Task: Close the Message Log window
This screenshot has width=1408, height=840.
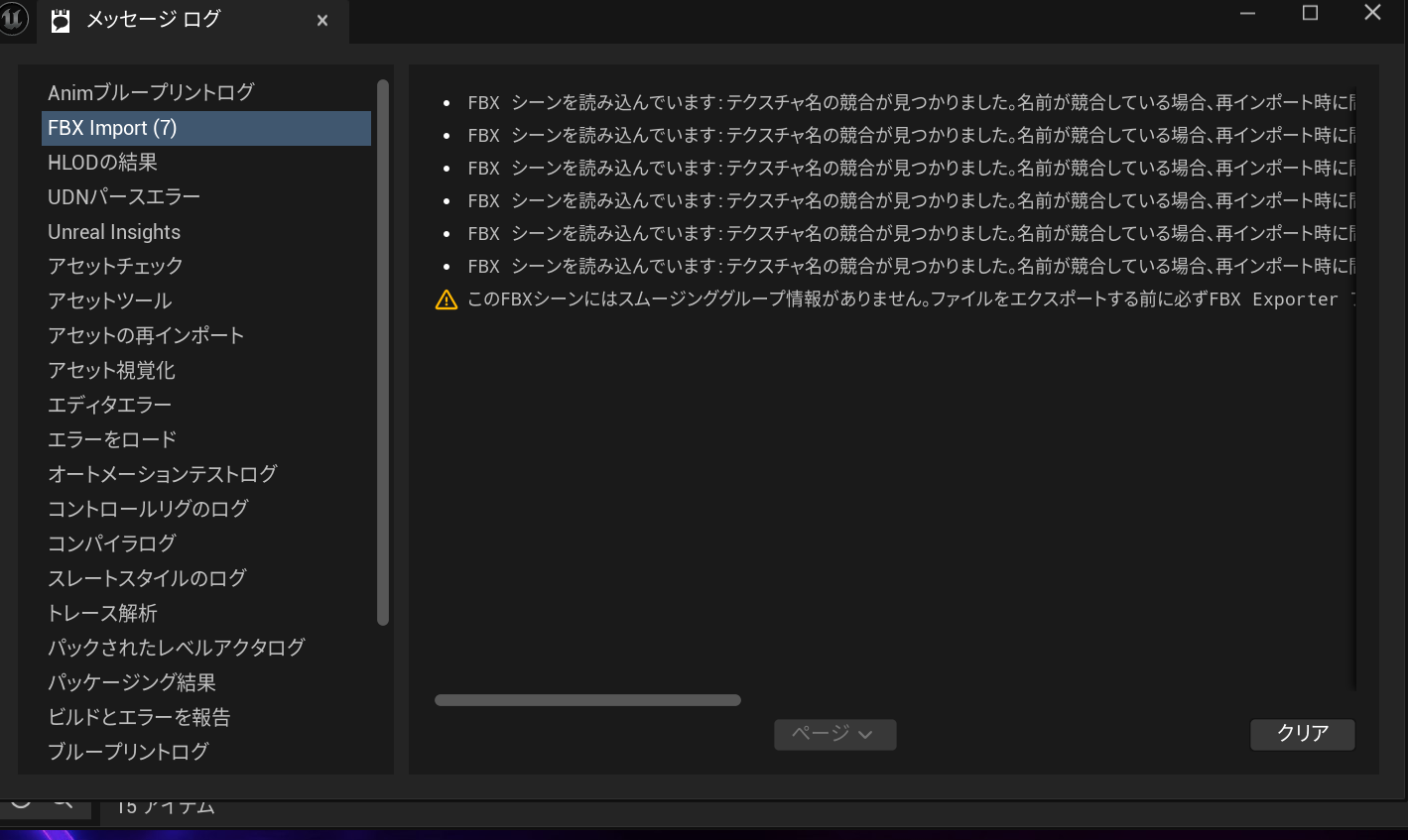Action: 1372,13
